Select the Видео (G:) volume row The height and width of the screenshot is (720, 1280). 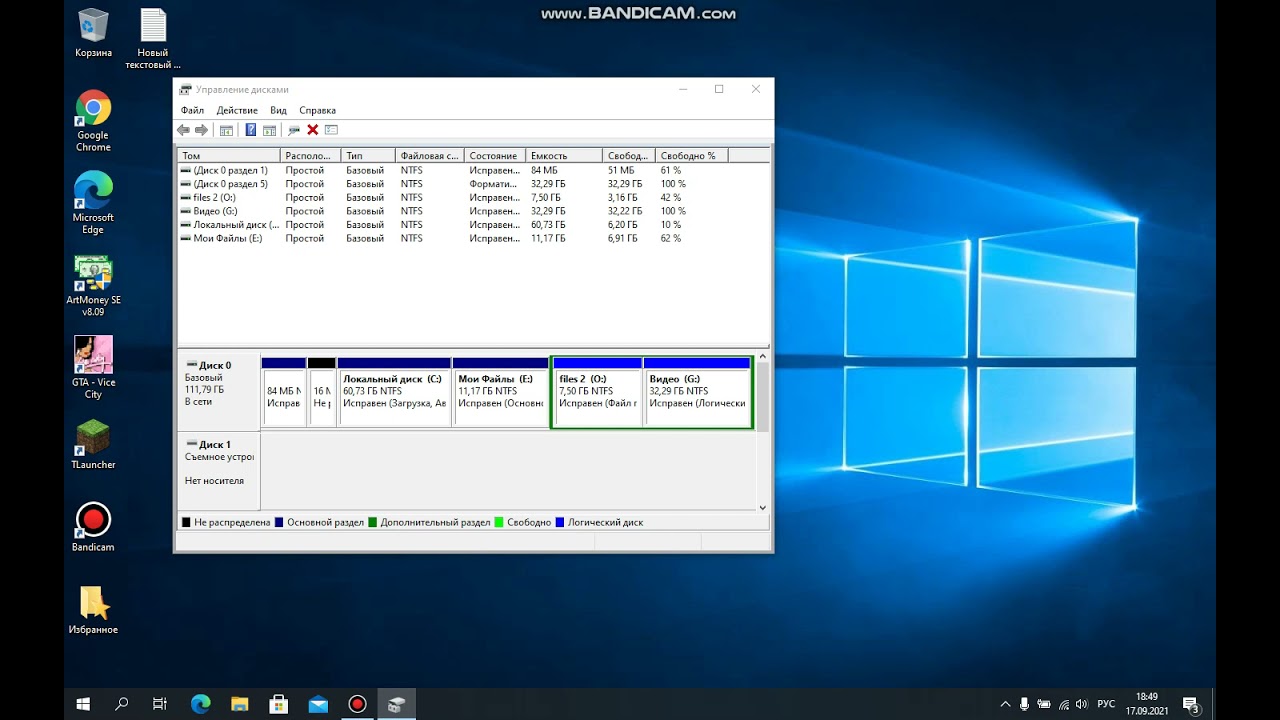(x=473, y=211)
